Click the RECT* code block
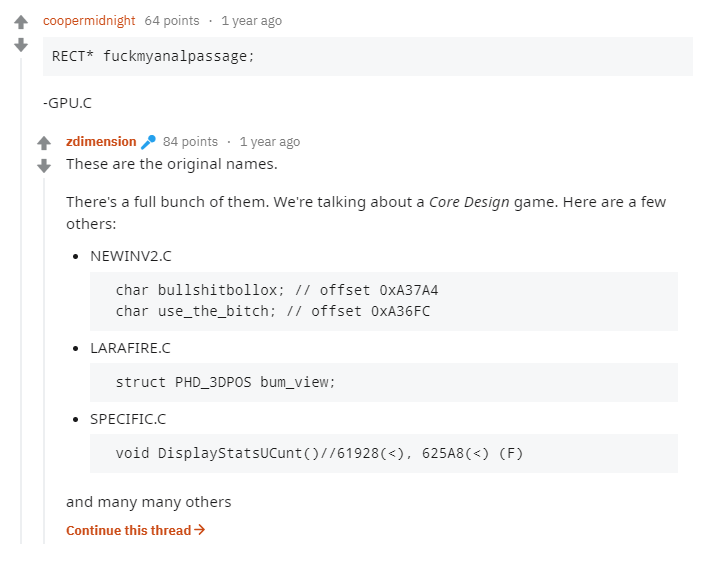Viewport: 706px width, 570px height. point(368,57)
